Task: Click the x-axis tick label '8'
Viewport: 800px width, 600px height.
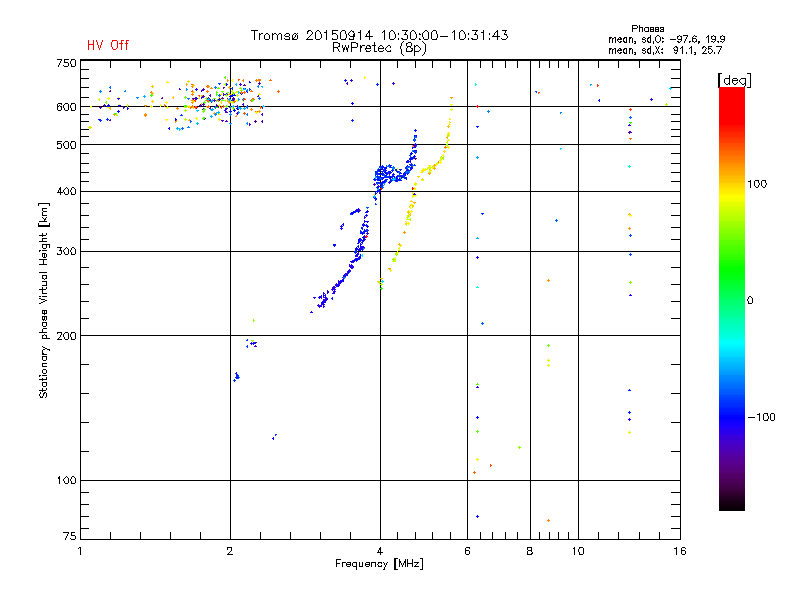Action: pos(530,551)
